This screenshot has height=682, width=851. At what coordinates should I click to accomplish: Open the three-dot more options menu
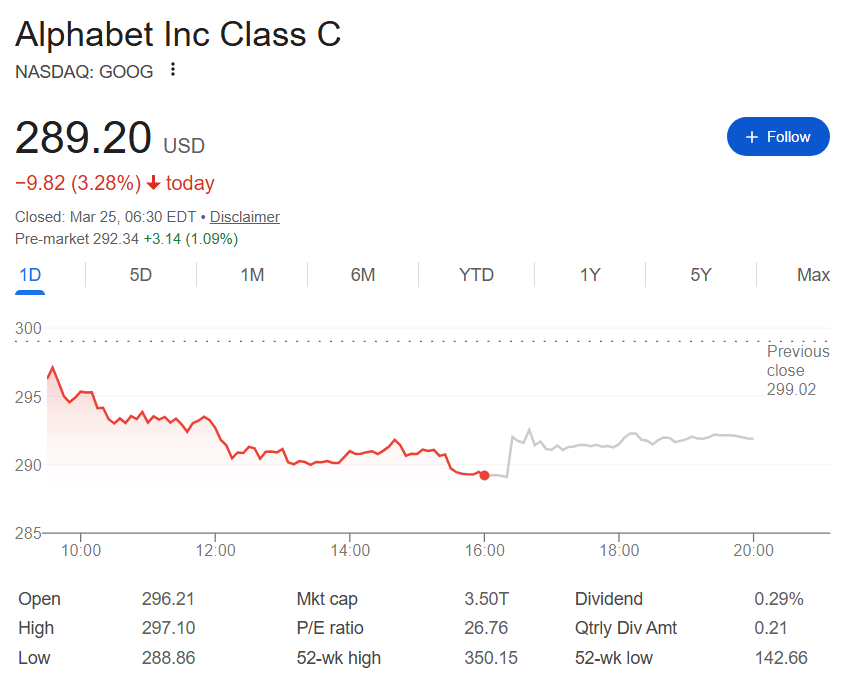[173, 70]
